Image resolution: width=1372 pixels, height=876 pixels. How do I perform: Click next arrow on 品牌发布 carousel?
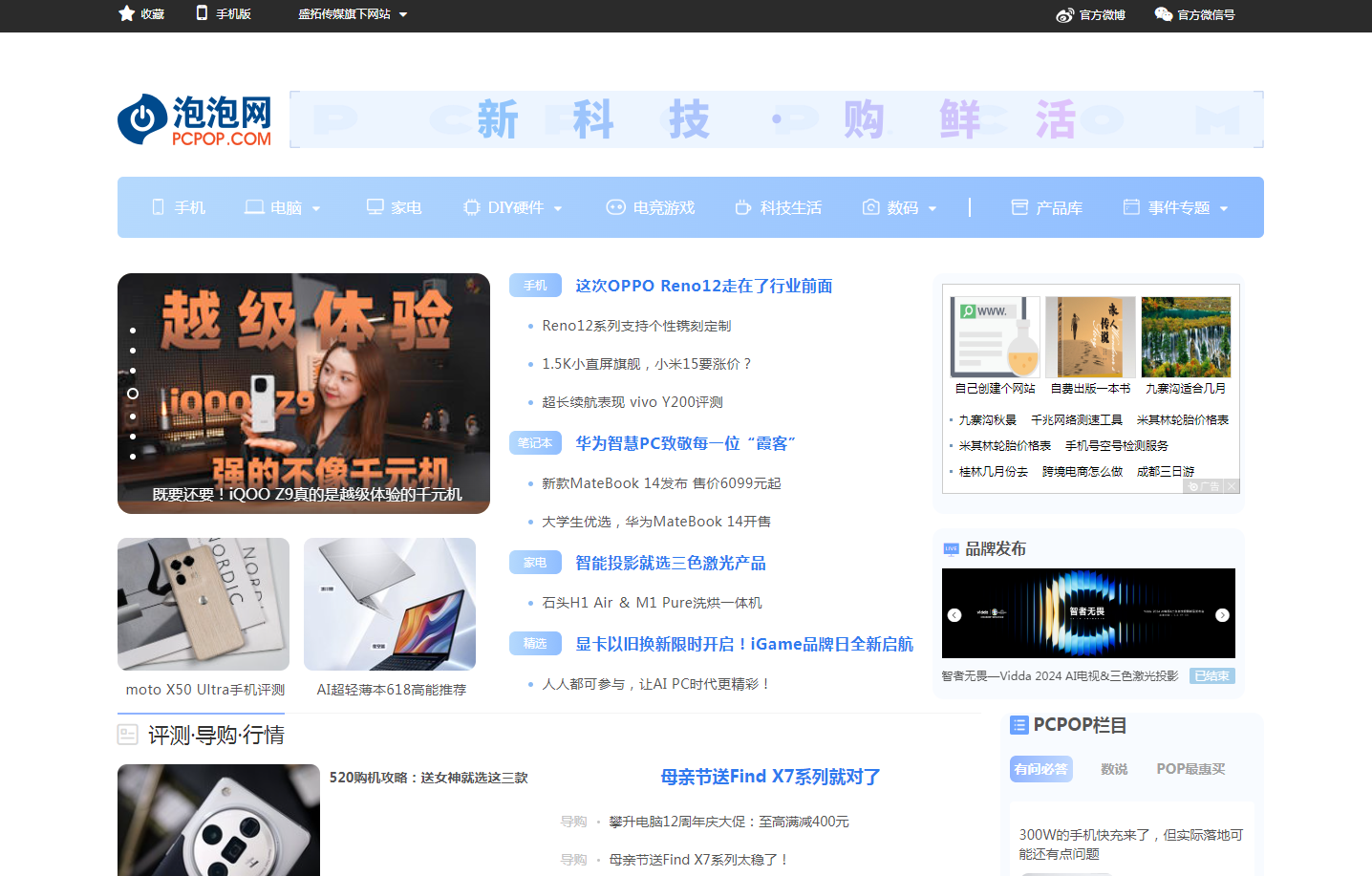(1222, 615)
